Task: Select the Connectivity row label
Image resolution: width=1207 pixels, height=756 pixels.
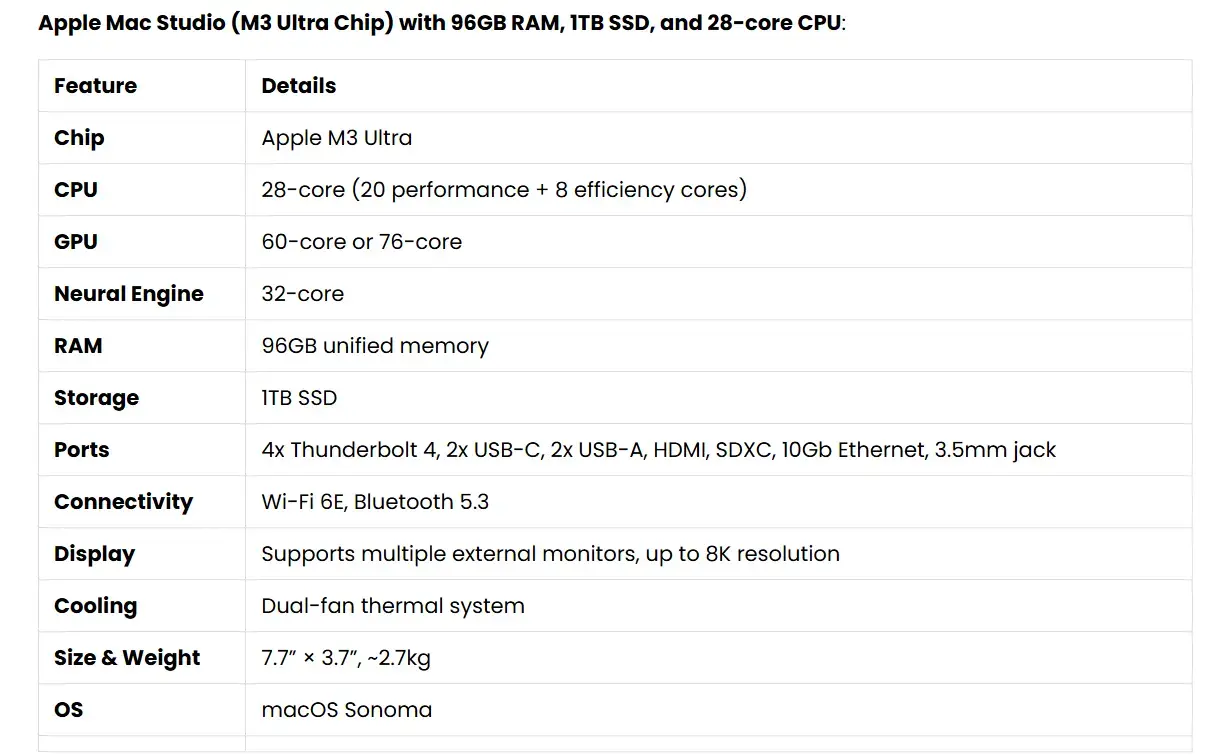Action: click(123, 502)
